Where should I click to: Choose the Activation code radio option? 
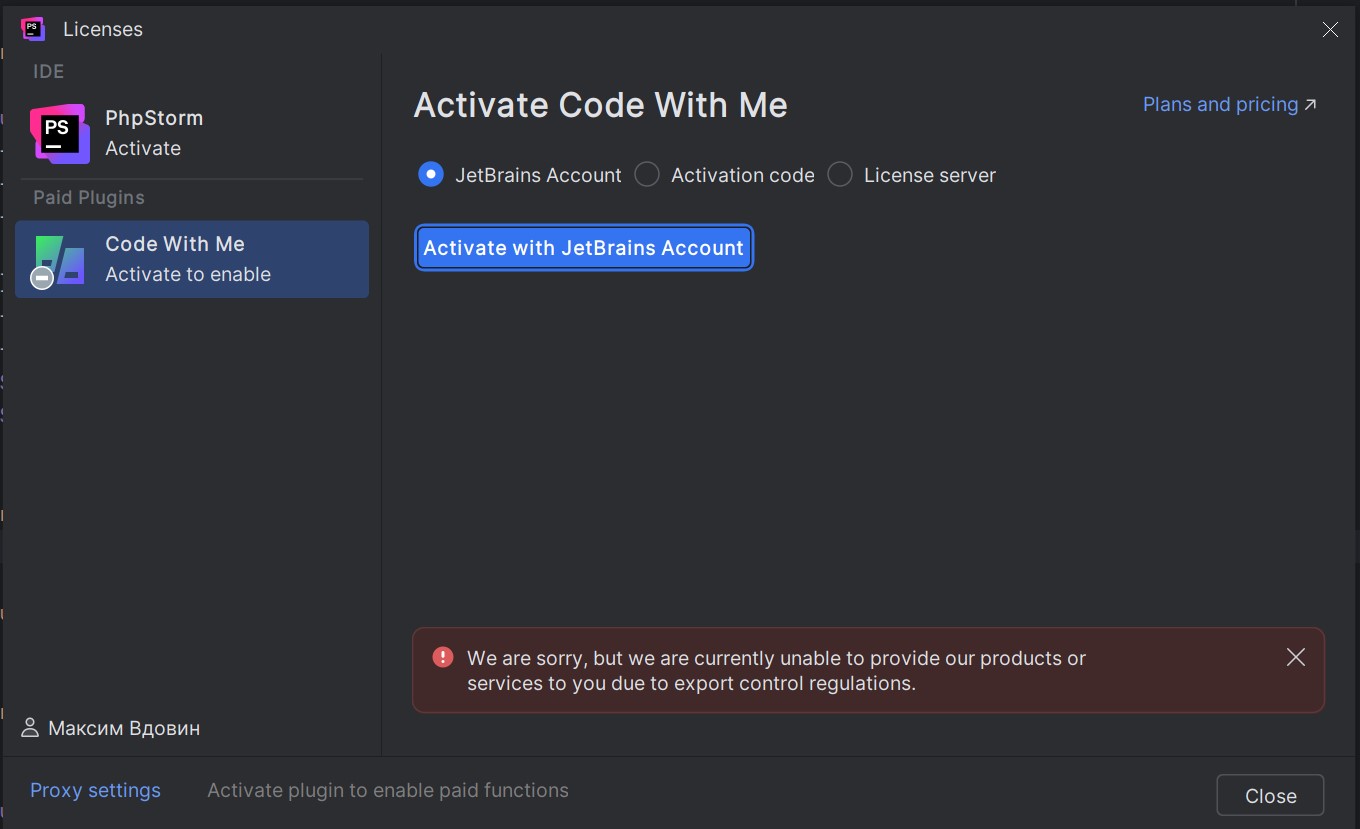pos(647,175)
